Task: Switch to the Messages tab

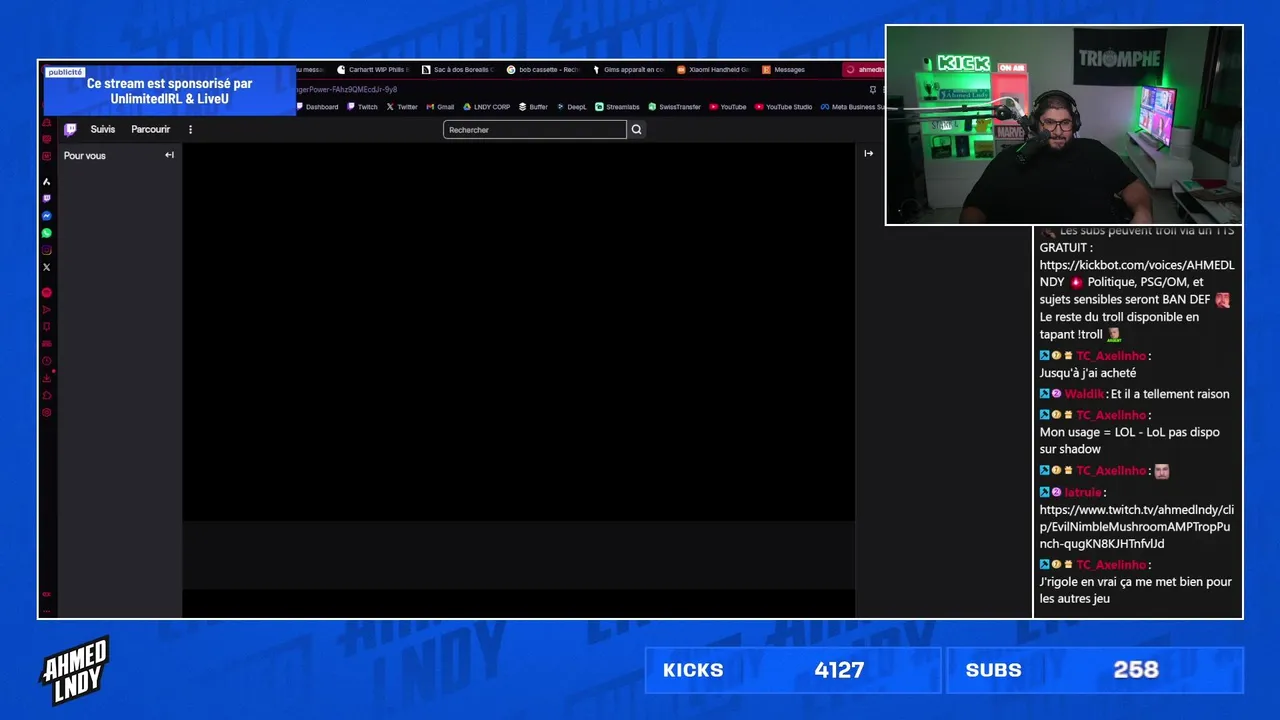Action: click(784, 70)
